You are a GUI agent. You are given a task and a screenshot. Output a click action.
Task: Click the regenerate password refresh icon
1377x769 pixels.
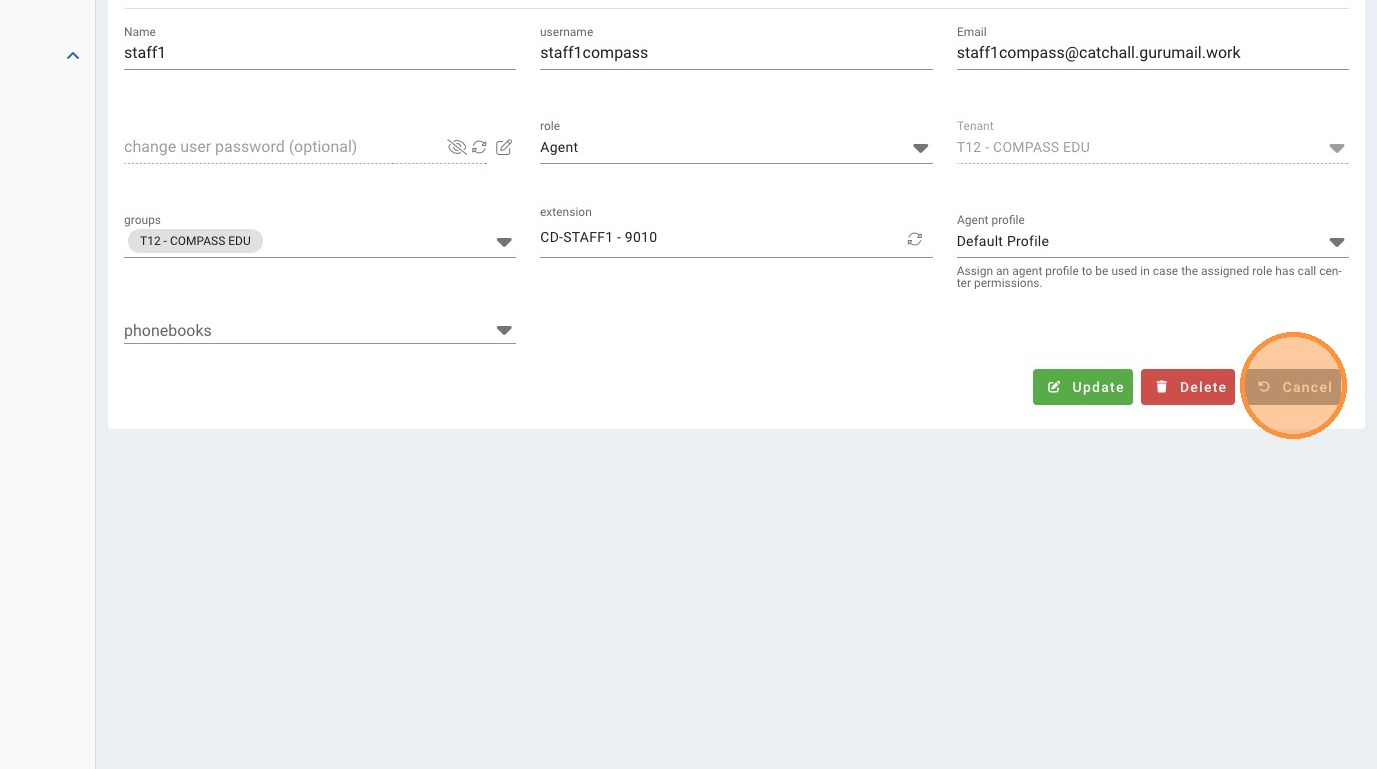point(480,147)
